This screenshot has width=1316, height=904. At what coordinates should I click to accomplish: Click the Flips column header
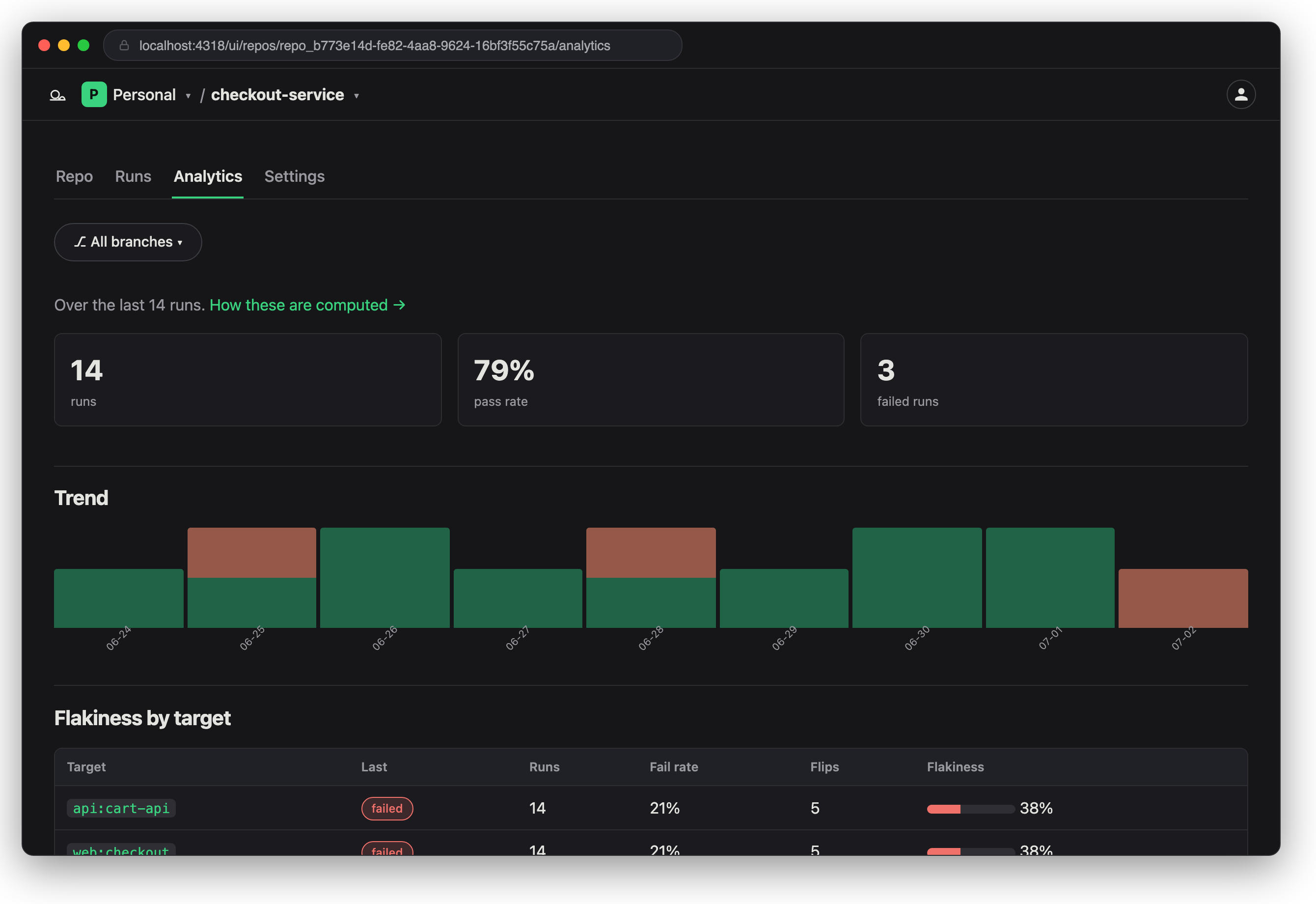point(824,767)
